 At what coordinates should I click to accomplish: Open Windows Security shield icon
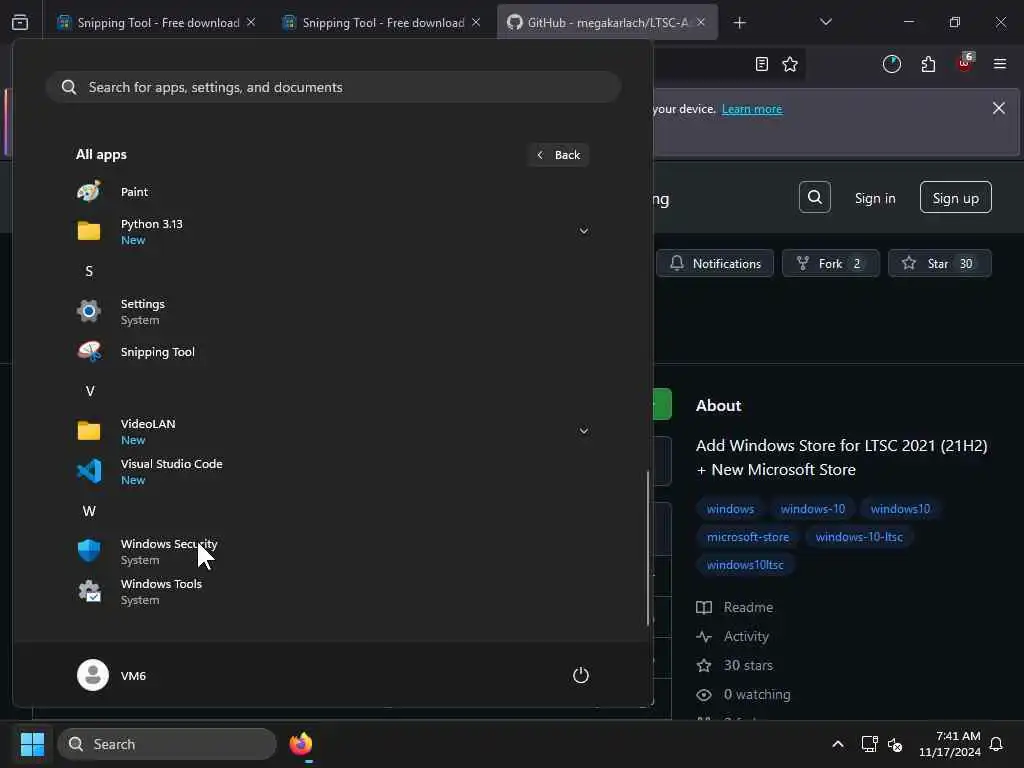coord(89,551)
